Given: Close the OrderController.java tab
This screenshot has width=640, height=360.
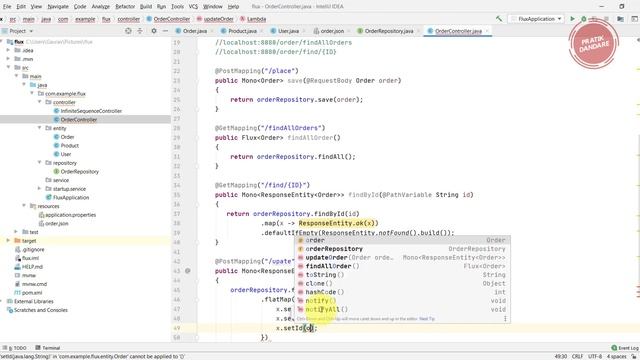Looking at the screenshot, I should click(487, 31).
